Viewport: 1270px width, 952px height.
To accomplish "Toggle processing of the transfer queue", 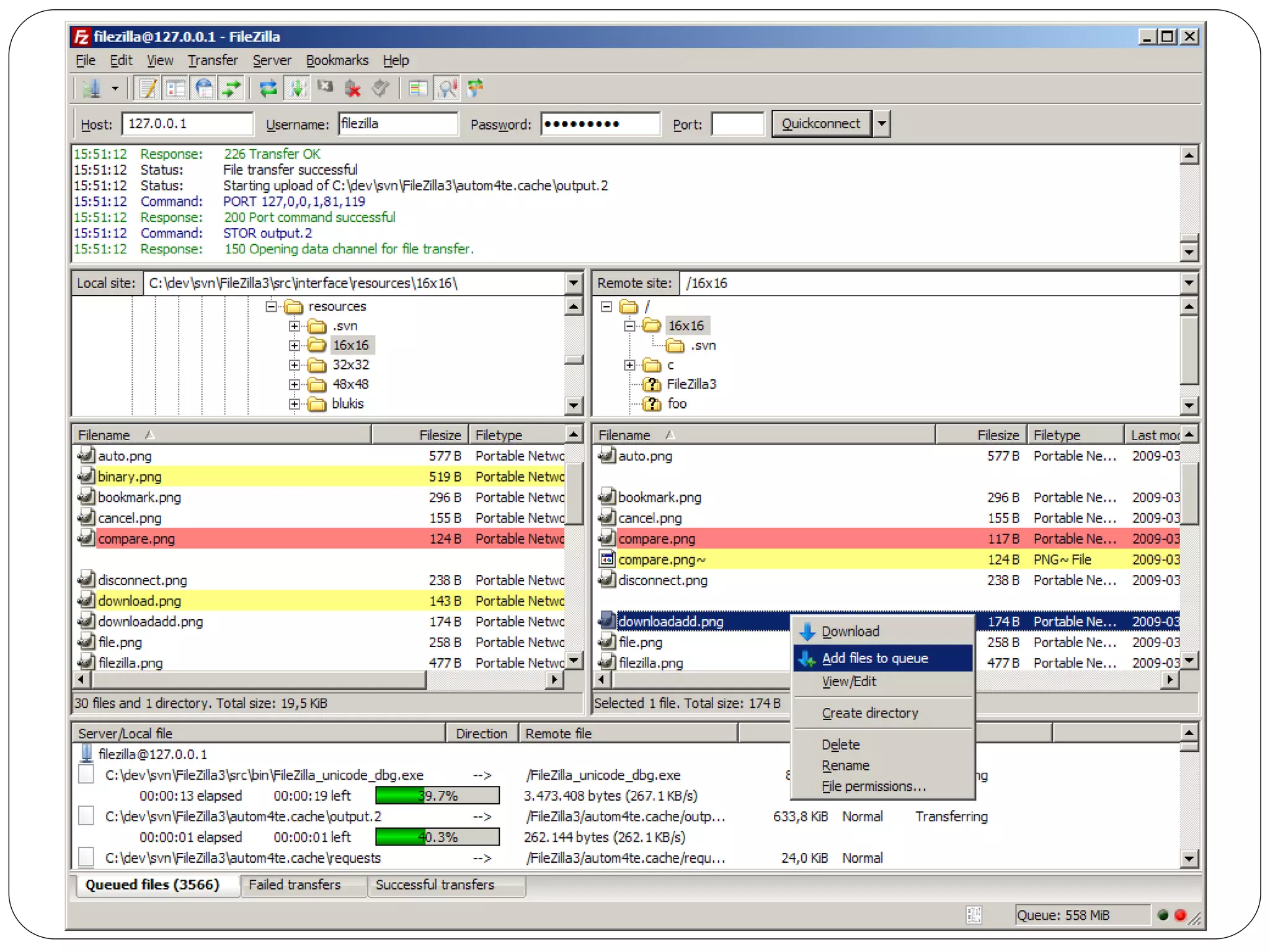I will (296, 89).
